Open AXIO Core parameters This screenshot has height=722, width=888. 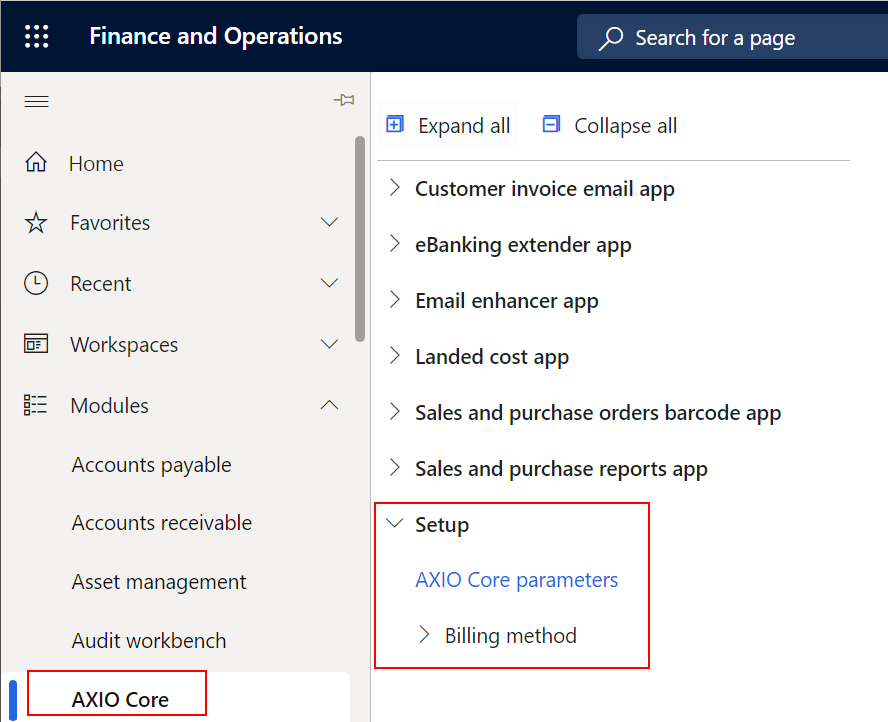pos(517,579)
